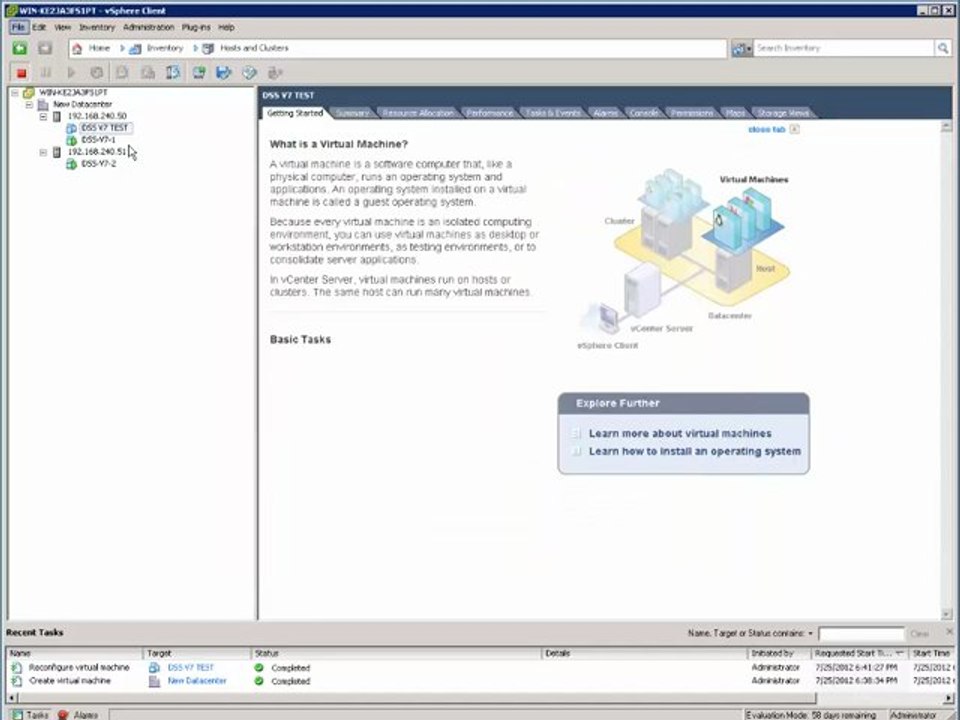Open the Name, Target or Status filter dropdown

pos(810,634)
